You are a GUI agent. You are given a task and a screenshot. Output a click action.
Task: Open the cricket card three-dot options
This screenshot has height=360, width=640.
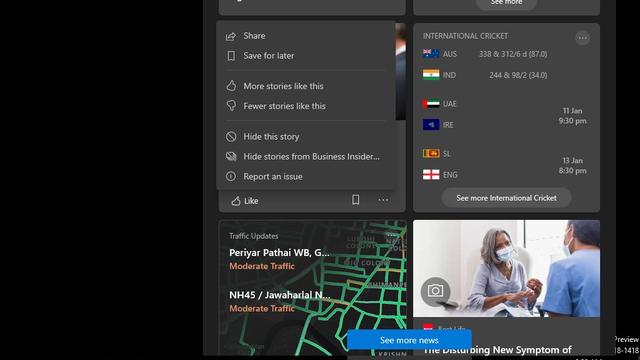582,38
